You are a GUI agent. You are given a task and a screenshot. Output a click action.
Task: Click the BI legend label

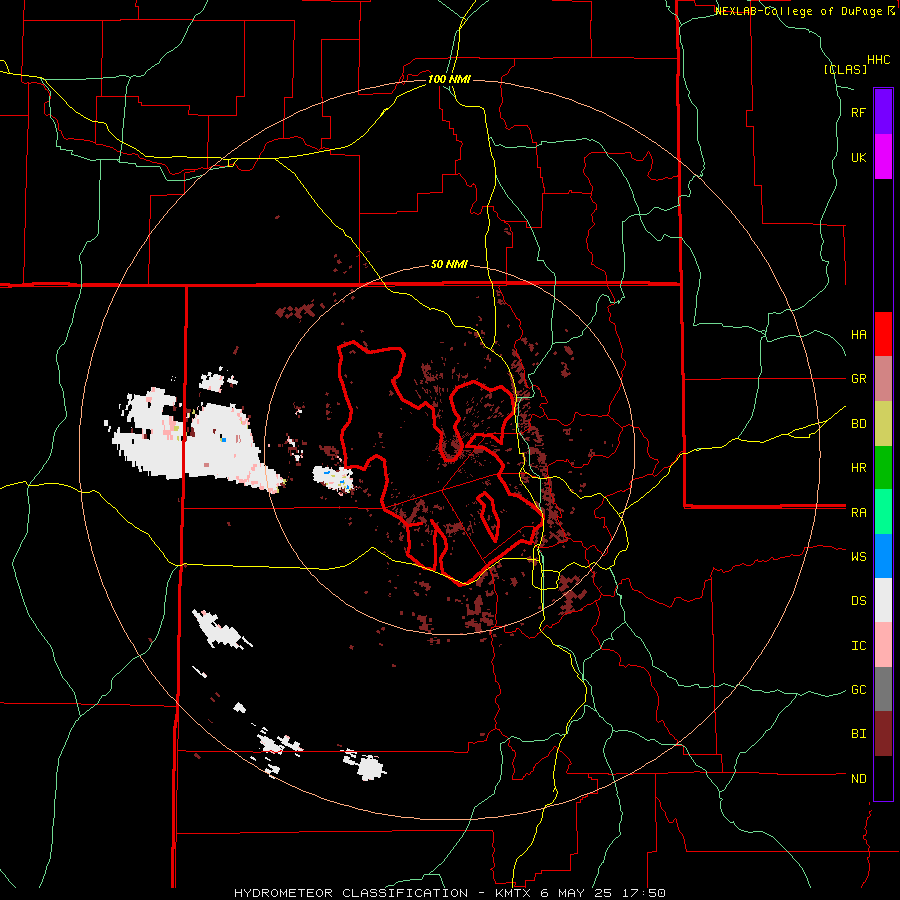858,734
